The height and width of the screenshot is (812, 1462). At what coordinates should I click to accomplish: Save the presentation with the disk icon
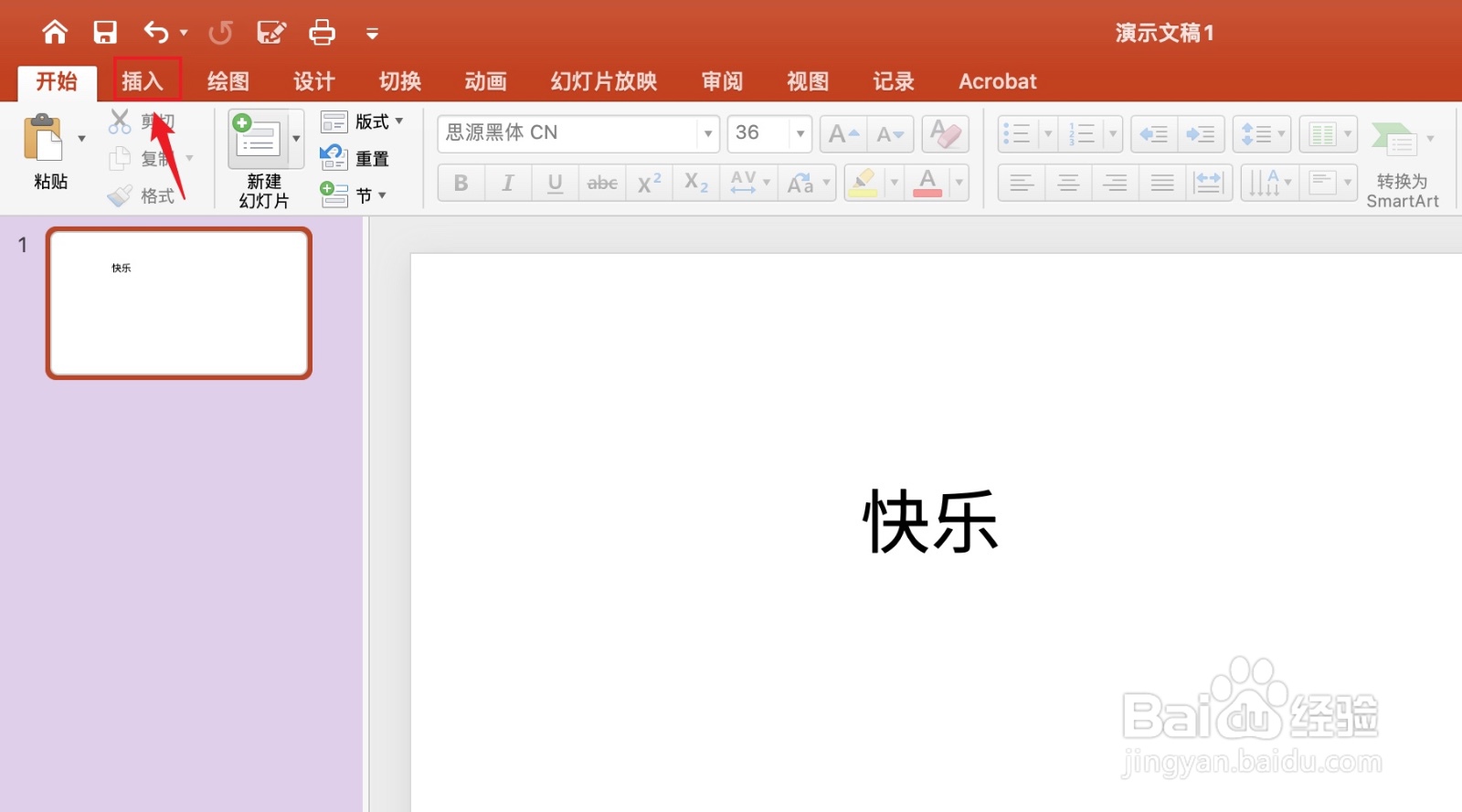click(x=105, y=33)
